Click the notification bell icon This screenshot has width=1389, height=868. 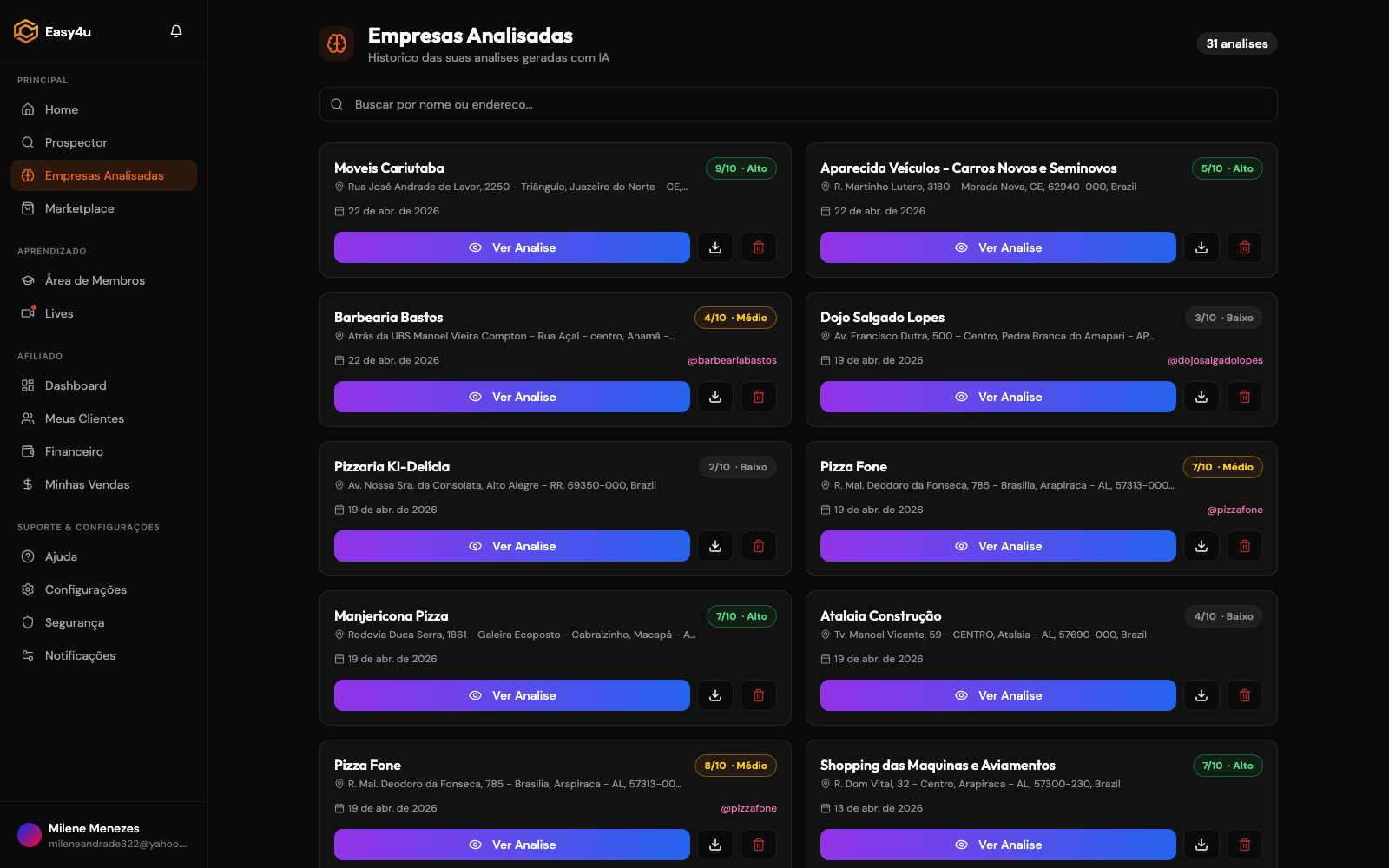click(176, 31)
